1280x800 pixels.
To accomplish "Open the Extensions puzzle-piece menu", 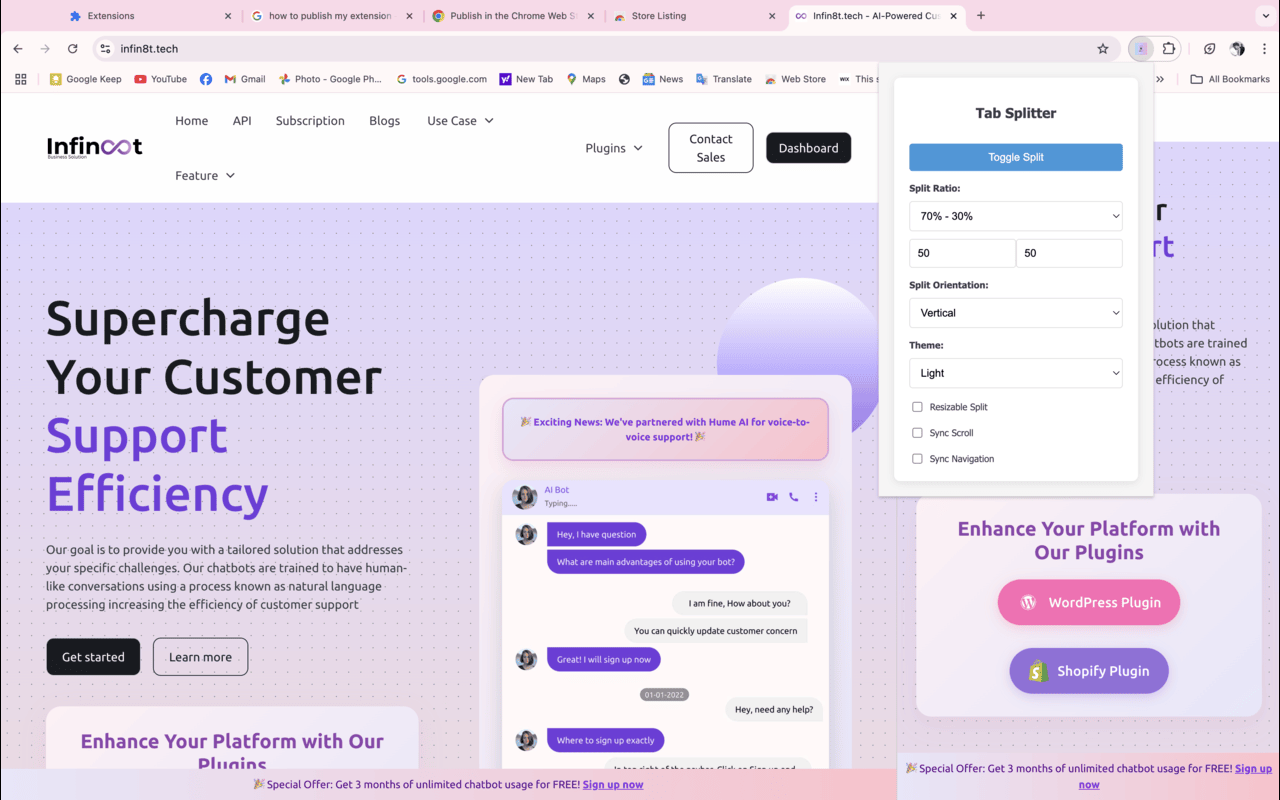I will (x=1168, y=49).
